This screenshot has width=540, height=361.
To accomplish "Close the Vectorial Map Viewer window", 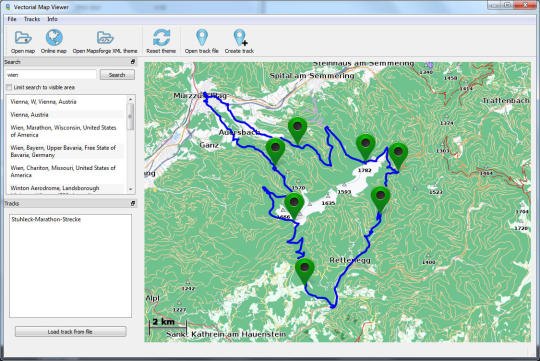I will 525,5.
